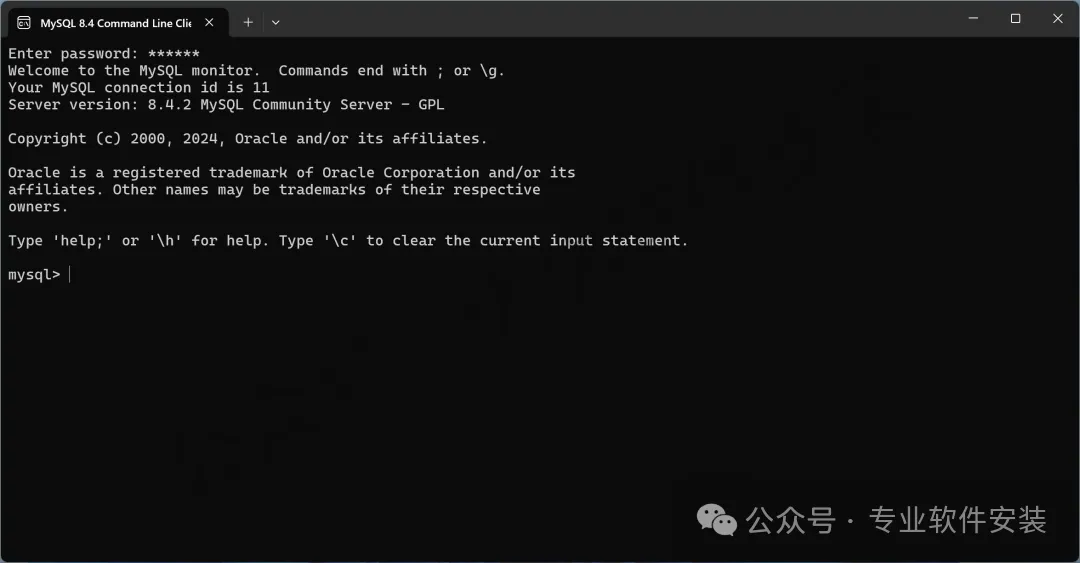The image size is (1080, 563).
Task: Close the MySQL 8.4 Command Line tab
Action: click(209, 23)
